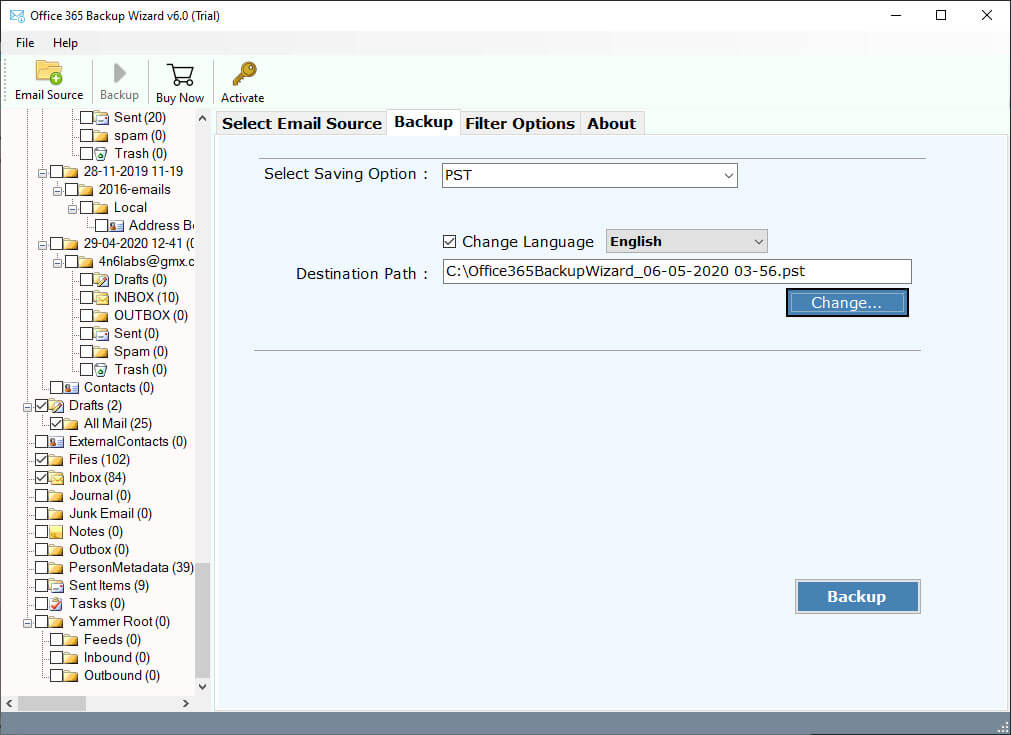Click the app icon in title bar
Screen dimensions: 1011x735
point(17,15)
